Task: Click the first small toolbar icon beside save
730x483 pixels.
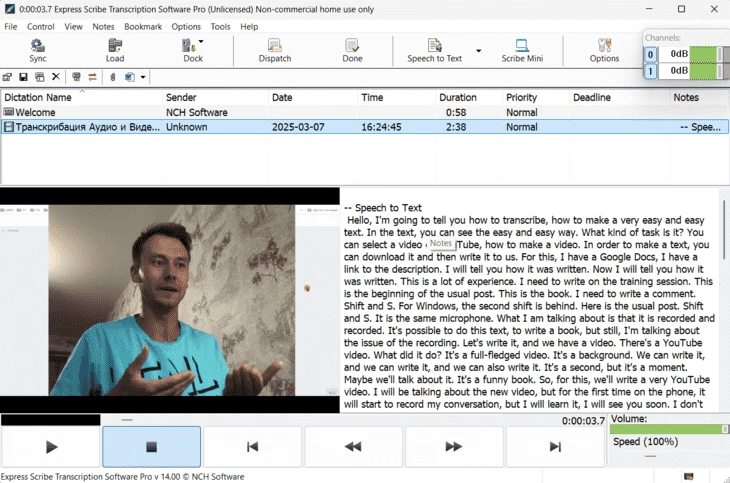Action: point(7,77)
